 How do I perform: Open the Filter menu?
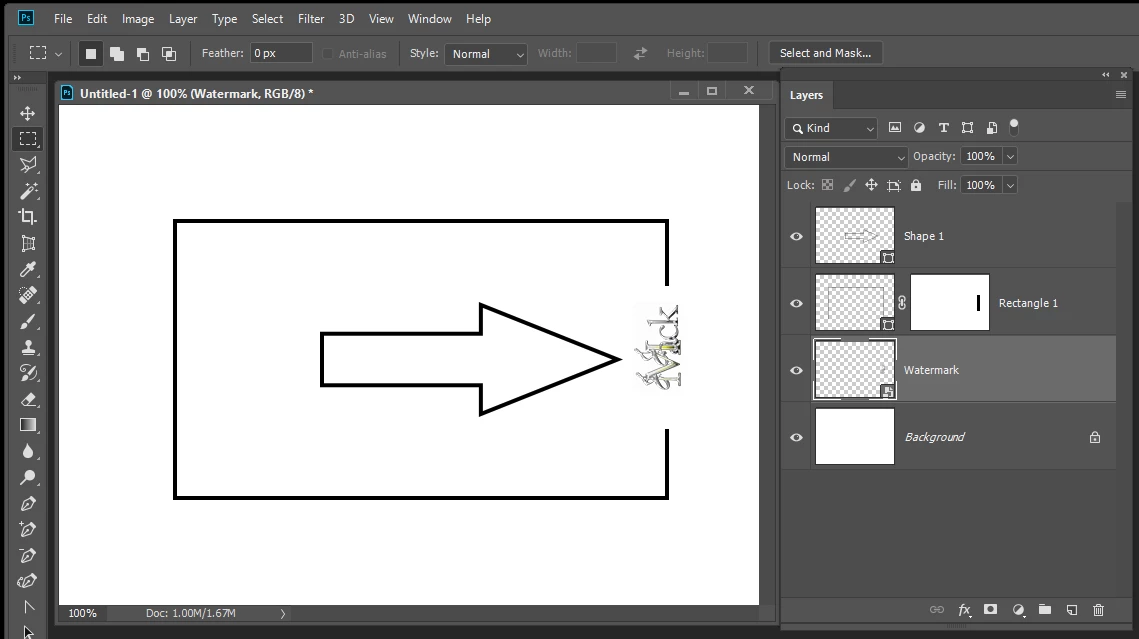(311, 19)
